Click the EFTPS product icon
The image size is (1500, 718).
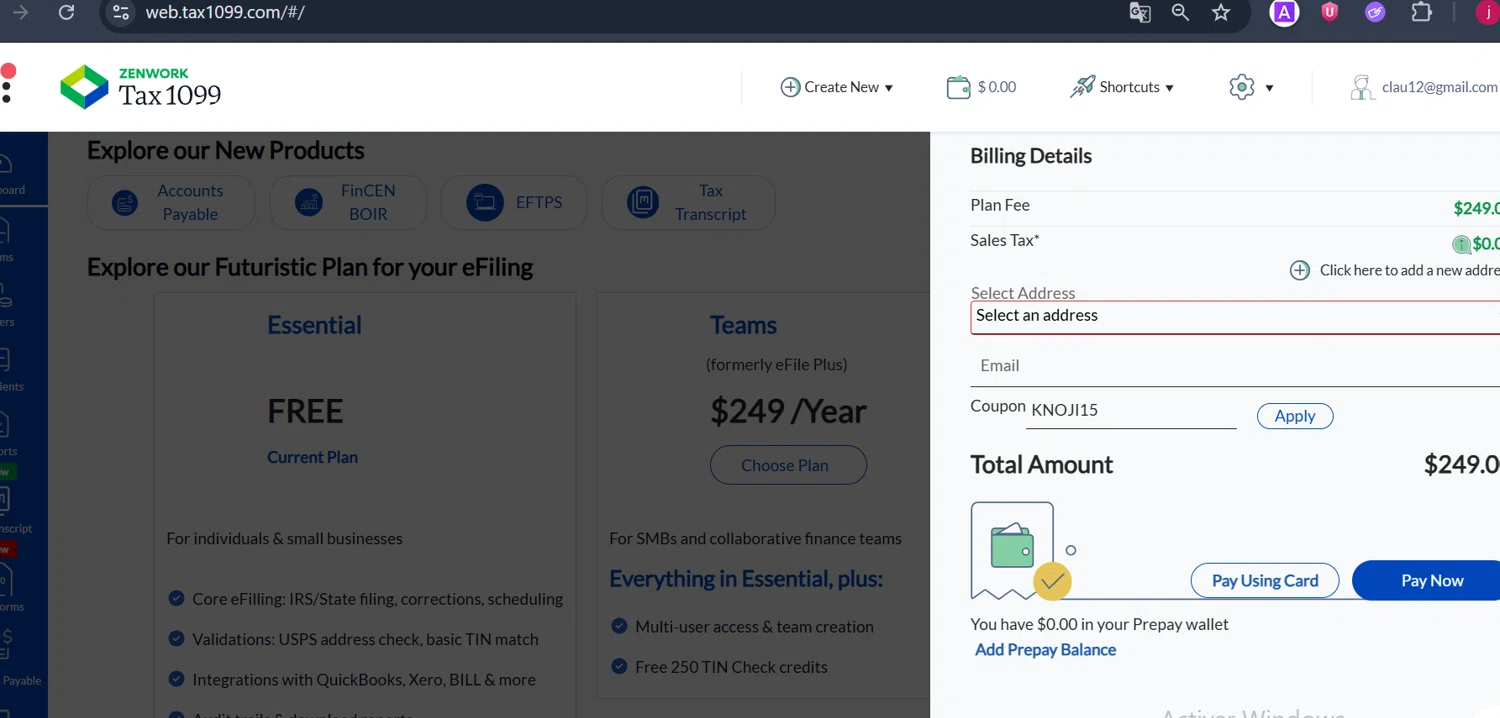tap(485, 202)
